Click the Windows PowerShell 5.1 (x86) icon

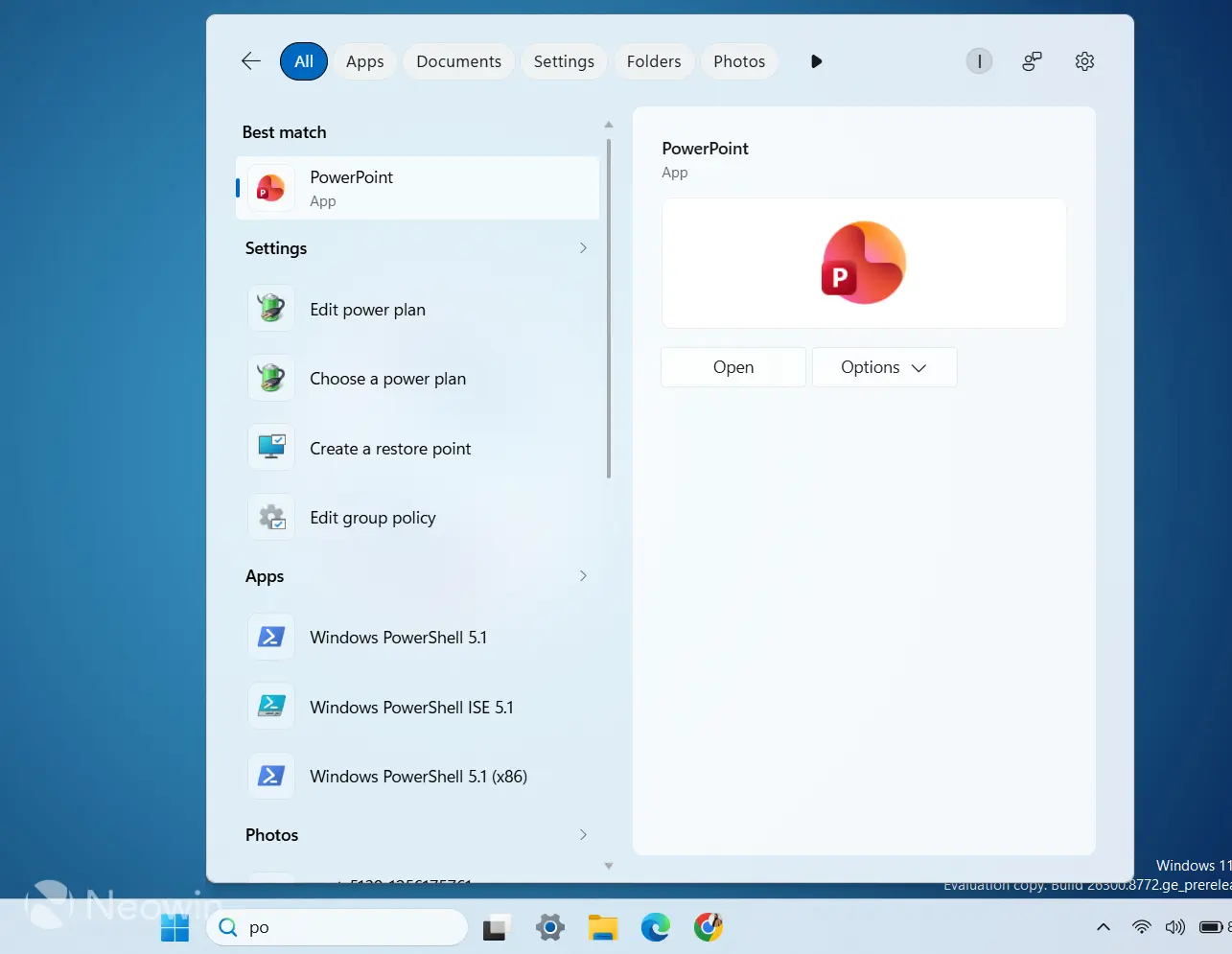pos(271,776)
